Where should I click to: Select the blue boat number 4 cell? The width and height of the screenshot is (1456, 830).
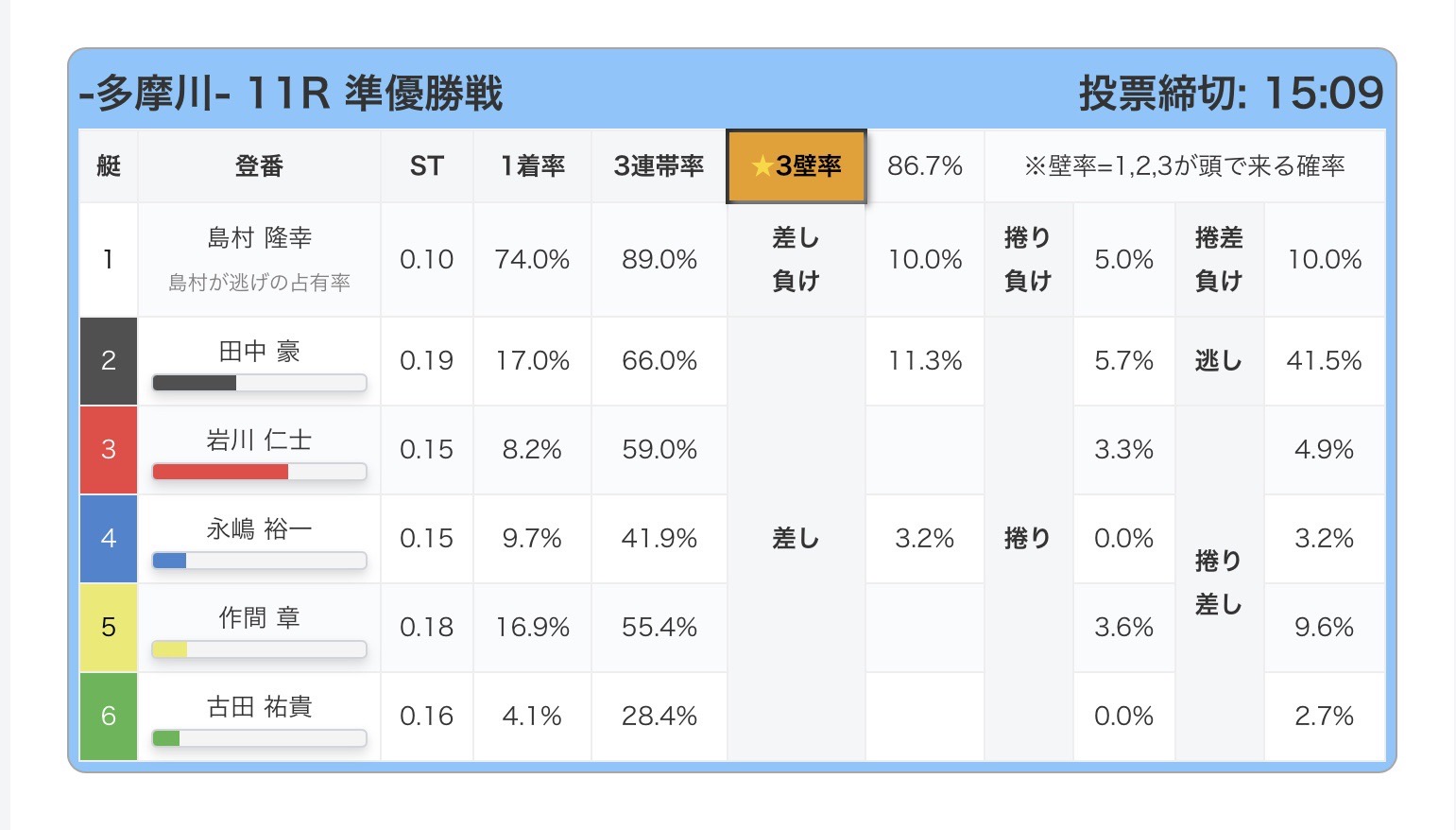(x=109, y=538)
